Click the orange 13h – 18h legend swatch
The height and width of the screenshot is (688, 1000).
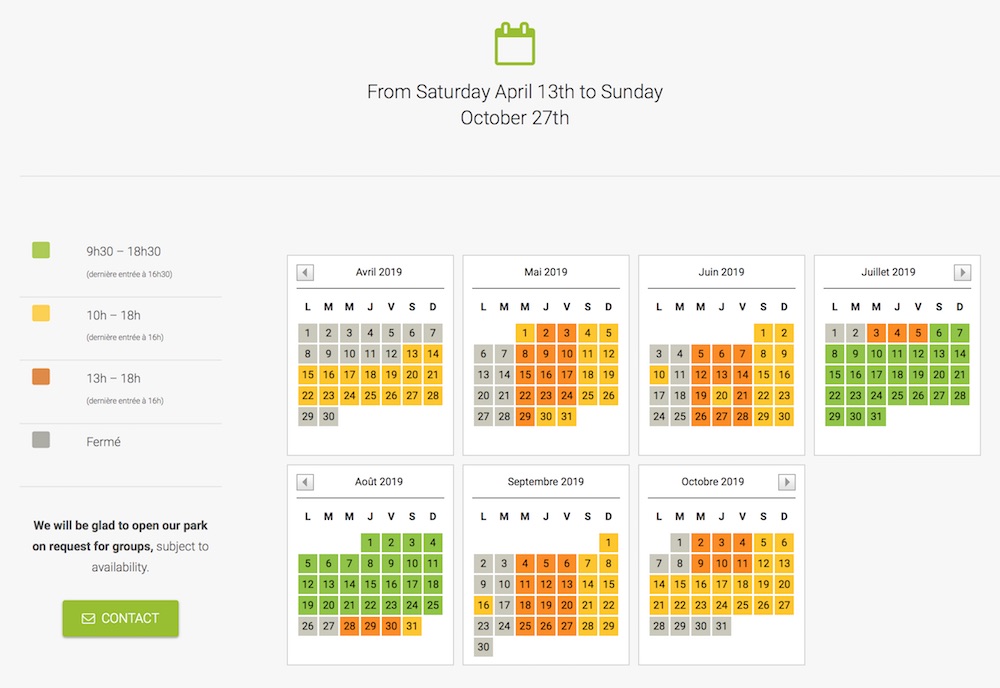41,377
